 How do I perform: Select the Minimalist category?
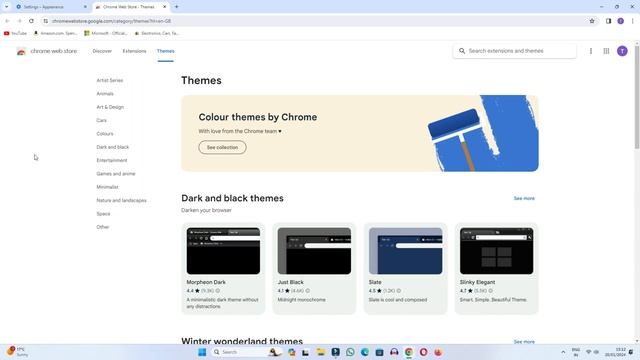(107, 187)
